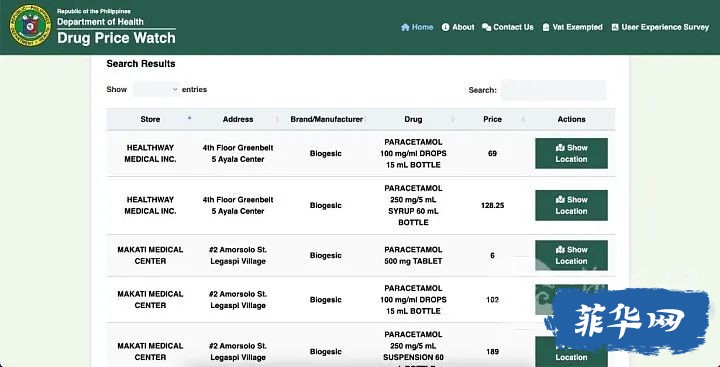
Task: Sort table by Drug column
Action: 413,119
